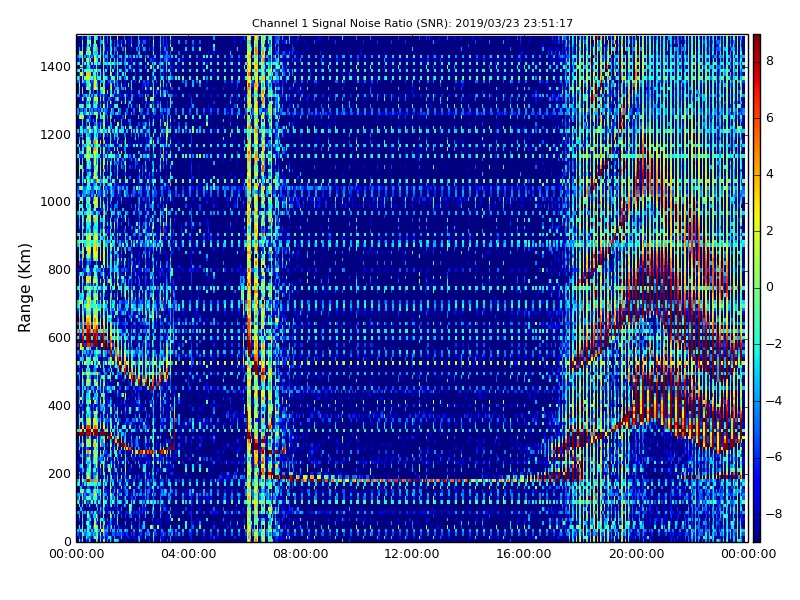Click the 1400 range tick label
The height and width of the screenshot is (600, 800).
tap(56, 67)
